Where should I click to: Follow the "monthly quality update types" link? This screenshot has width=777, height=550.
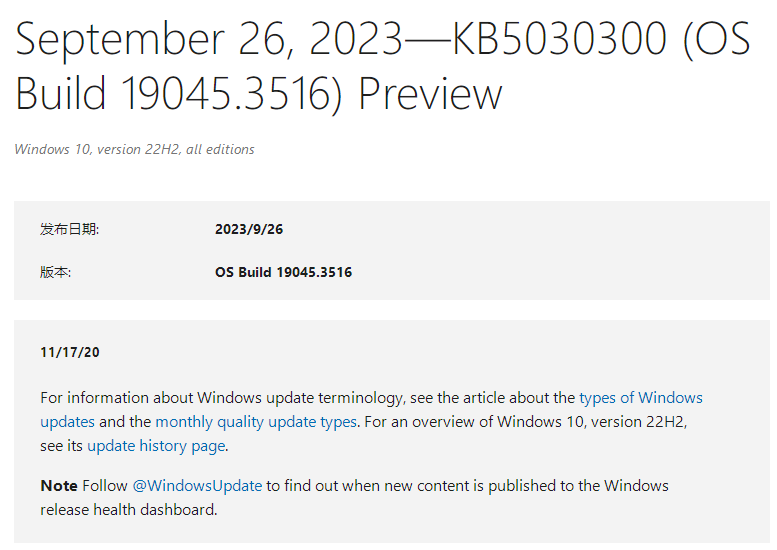click(x=256, y=422)
